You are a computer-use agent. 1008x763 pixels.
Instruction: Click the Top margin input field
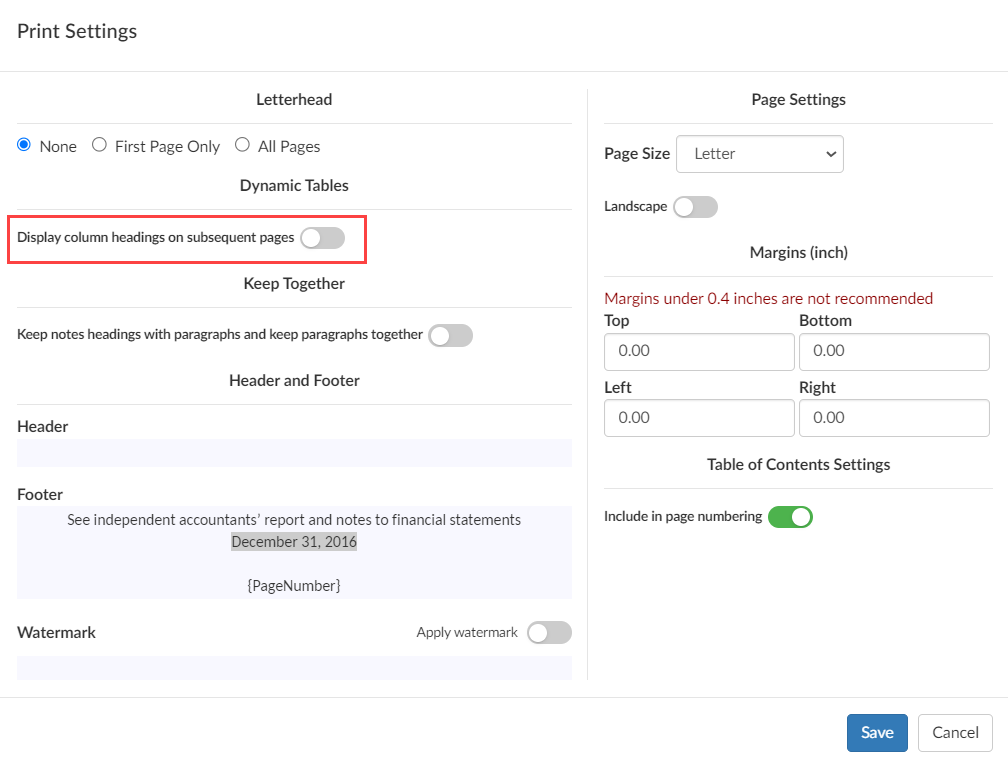(699, 352)
